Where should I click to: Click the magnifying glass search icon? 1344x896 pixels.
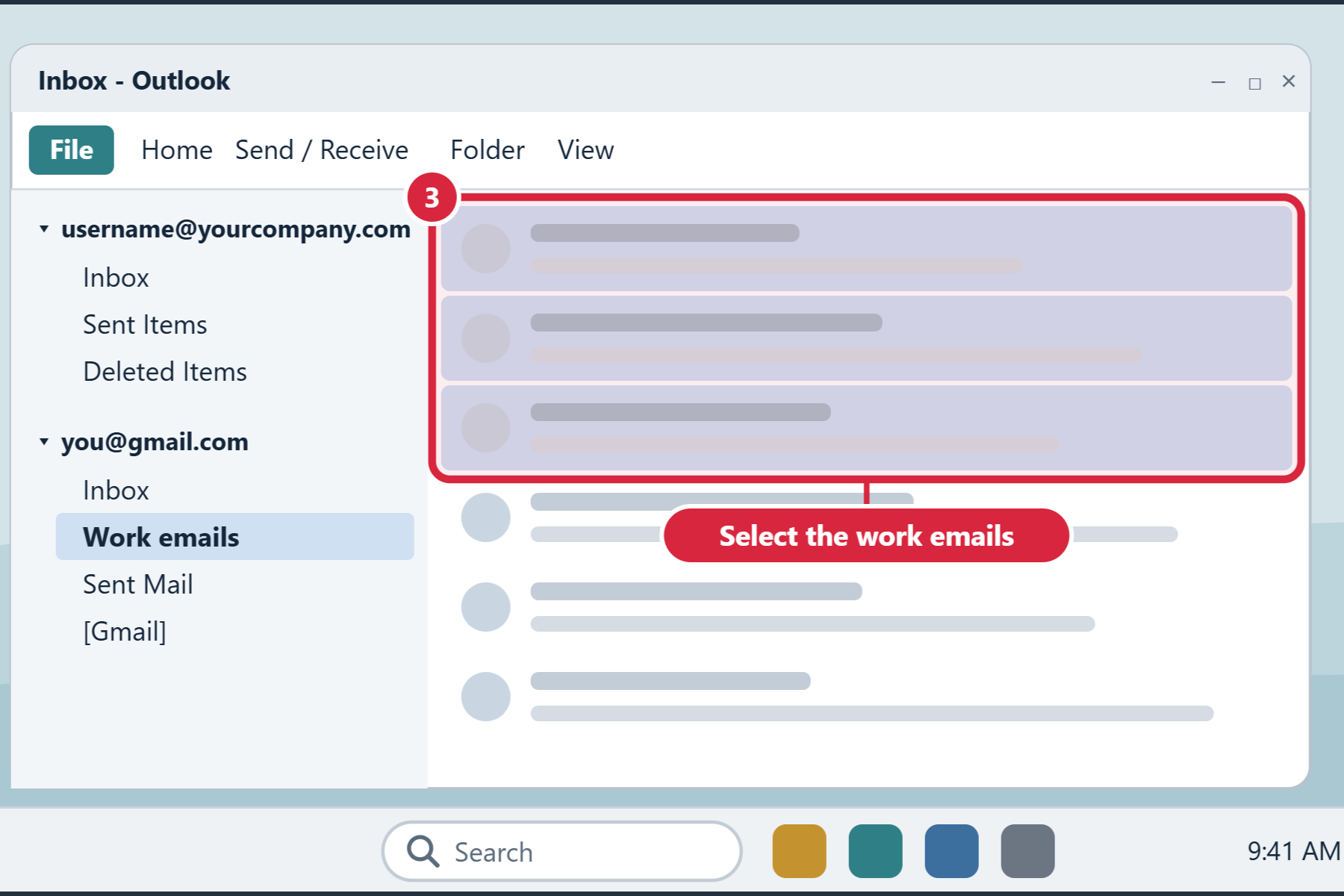click(x=423, y=851)
